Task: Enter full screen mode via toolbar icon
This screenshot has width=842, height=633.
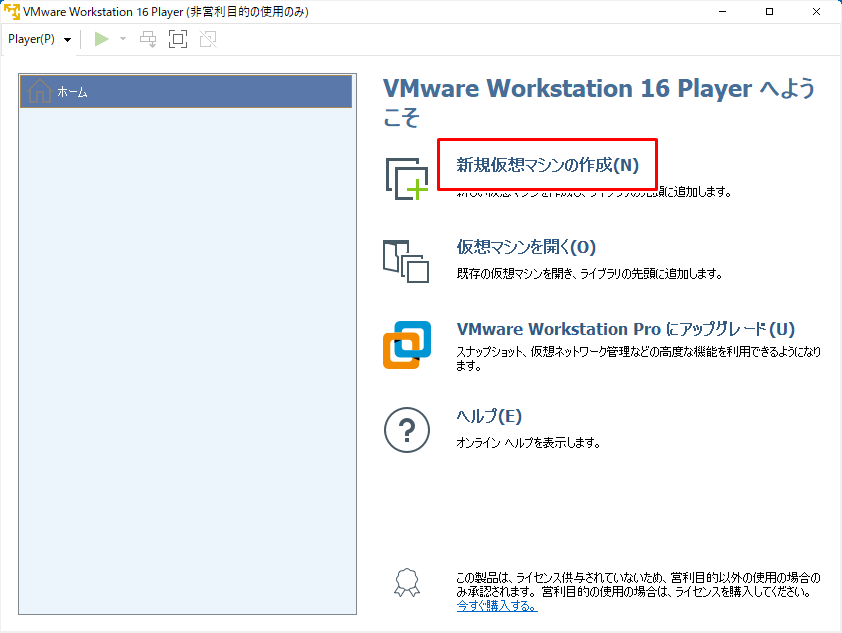Action: (178, 39)
